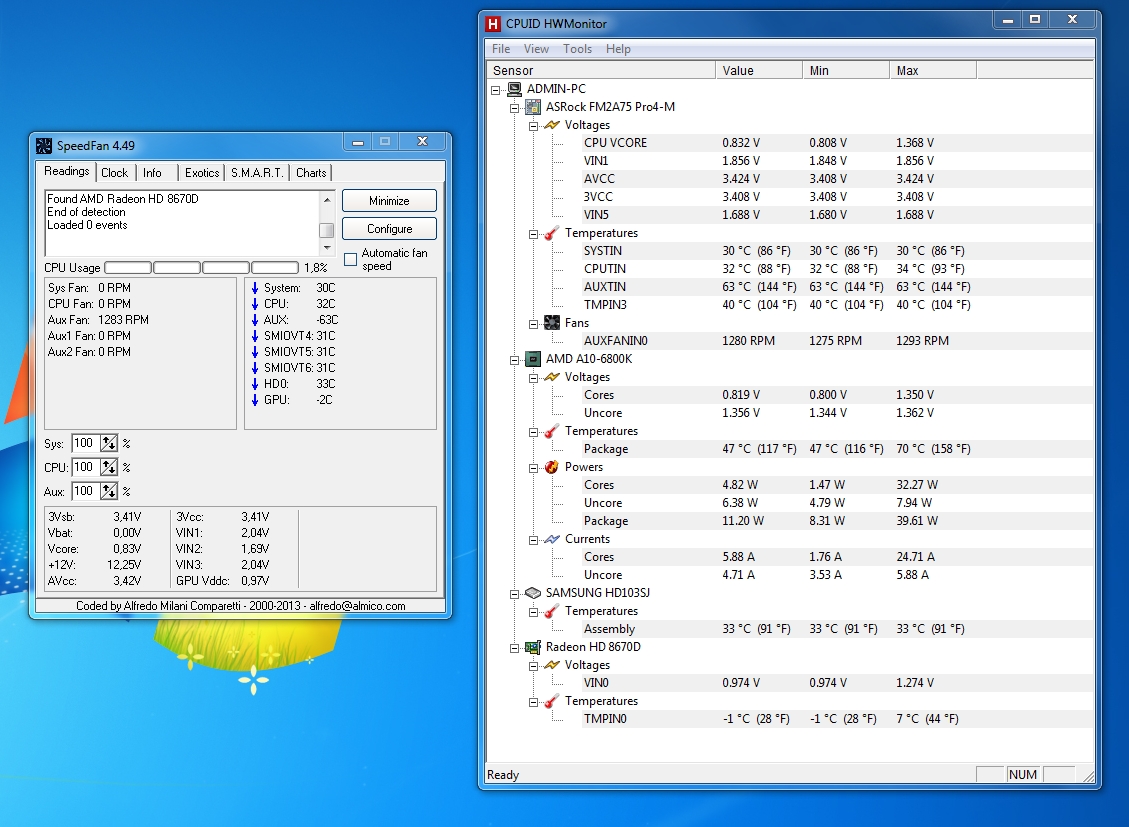
Task: Click the Min column header
Action: (846, 71)
